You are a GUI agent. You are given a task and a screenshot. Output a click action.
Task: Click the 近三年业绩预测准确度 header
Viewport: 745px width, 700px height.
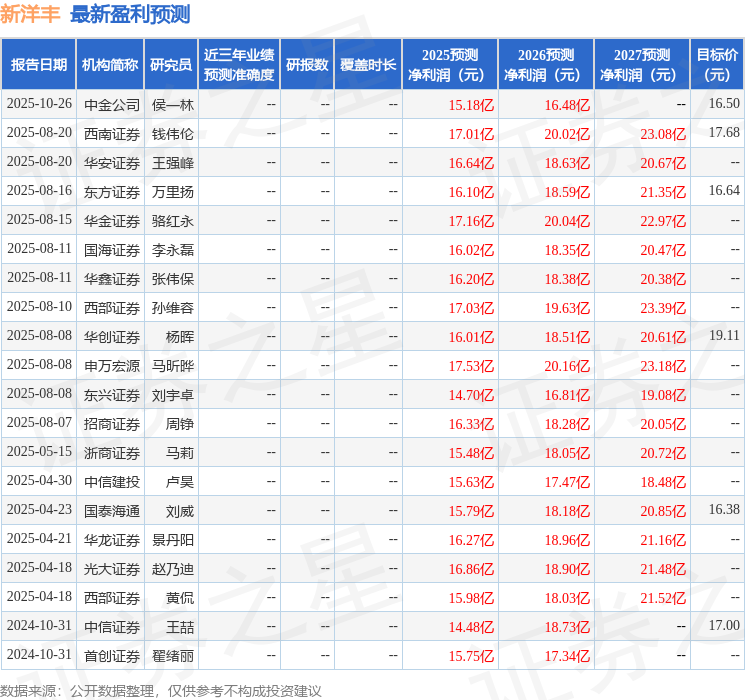coord(238,65)
